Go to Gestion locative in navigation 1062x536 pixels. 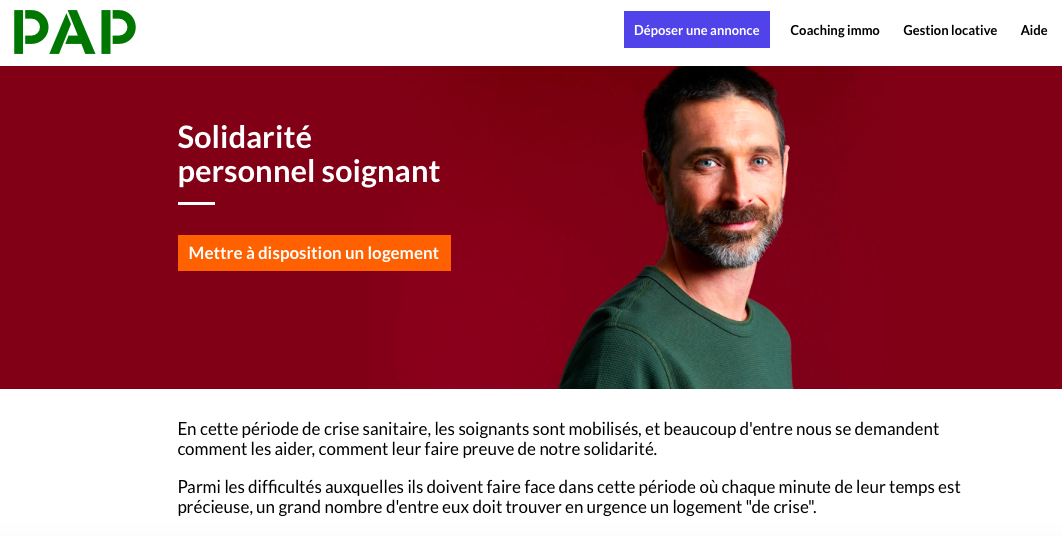tap(950, 30)
